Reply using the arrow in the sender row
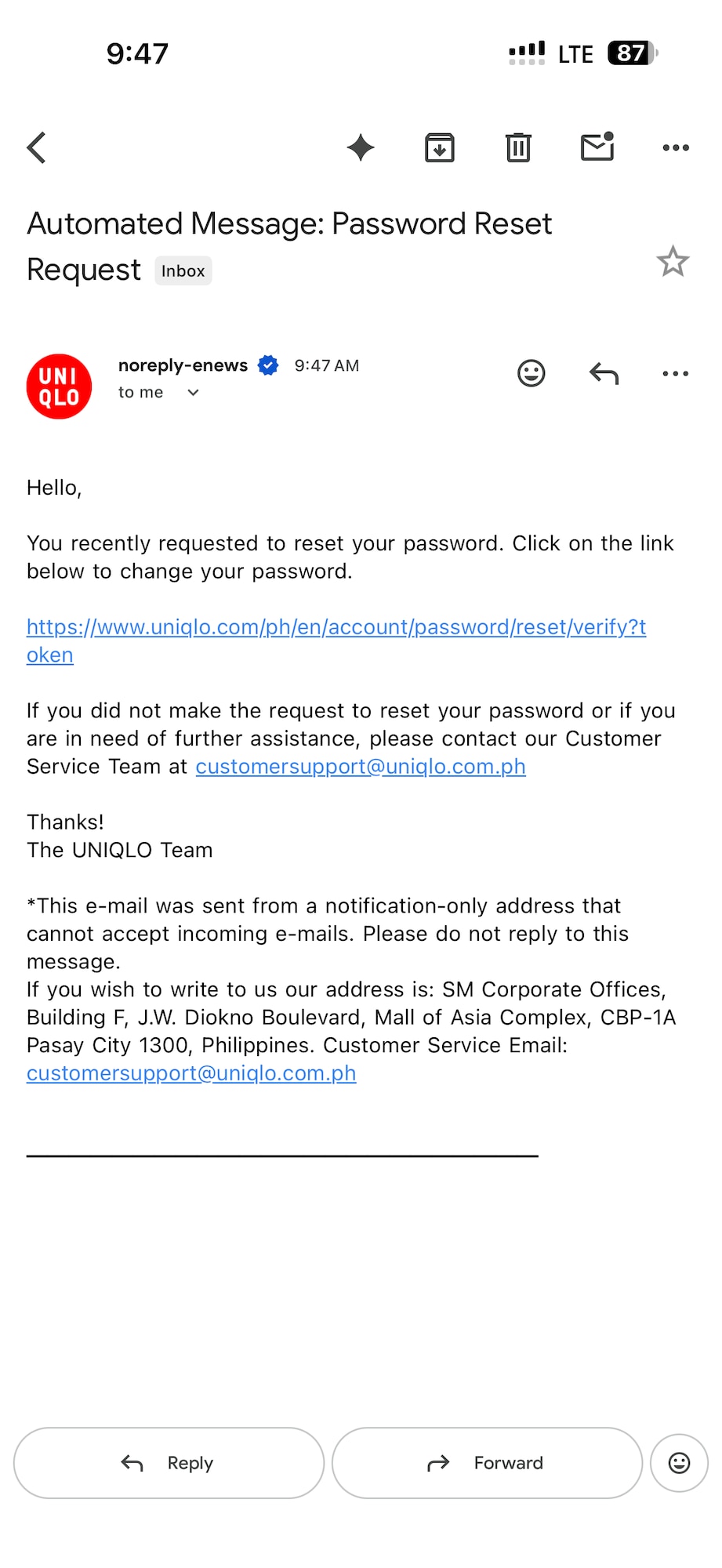This screenshot has height=1568, width=722. pos(604,374)
